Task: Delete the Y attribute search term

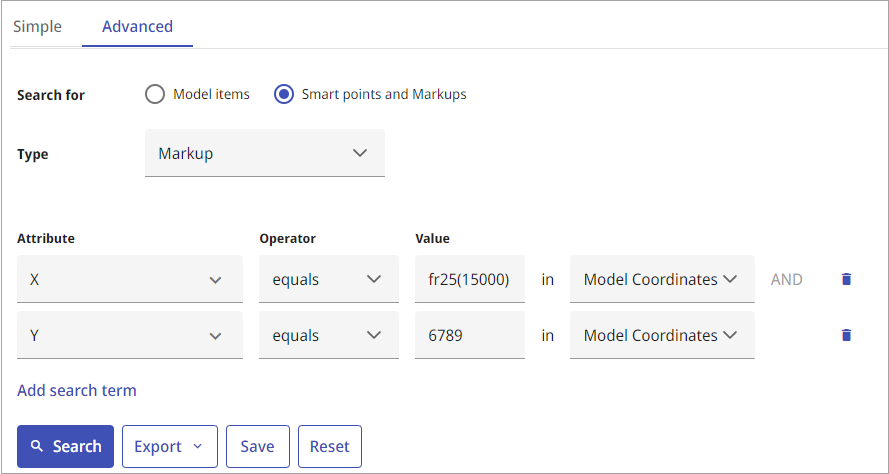Action: coord(846,335)
